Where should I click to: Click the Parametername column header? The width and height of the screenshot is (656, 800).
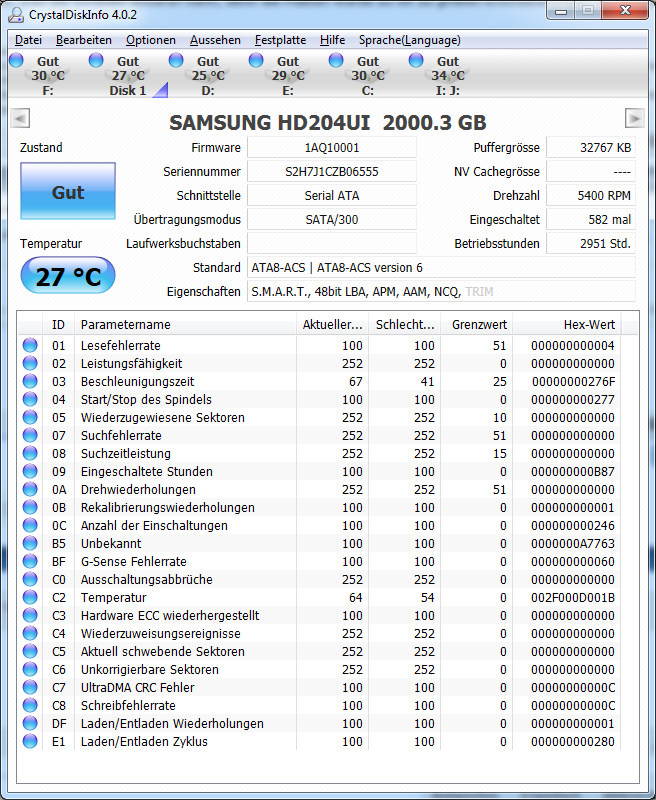tap(185, 324)
